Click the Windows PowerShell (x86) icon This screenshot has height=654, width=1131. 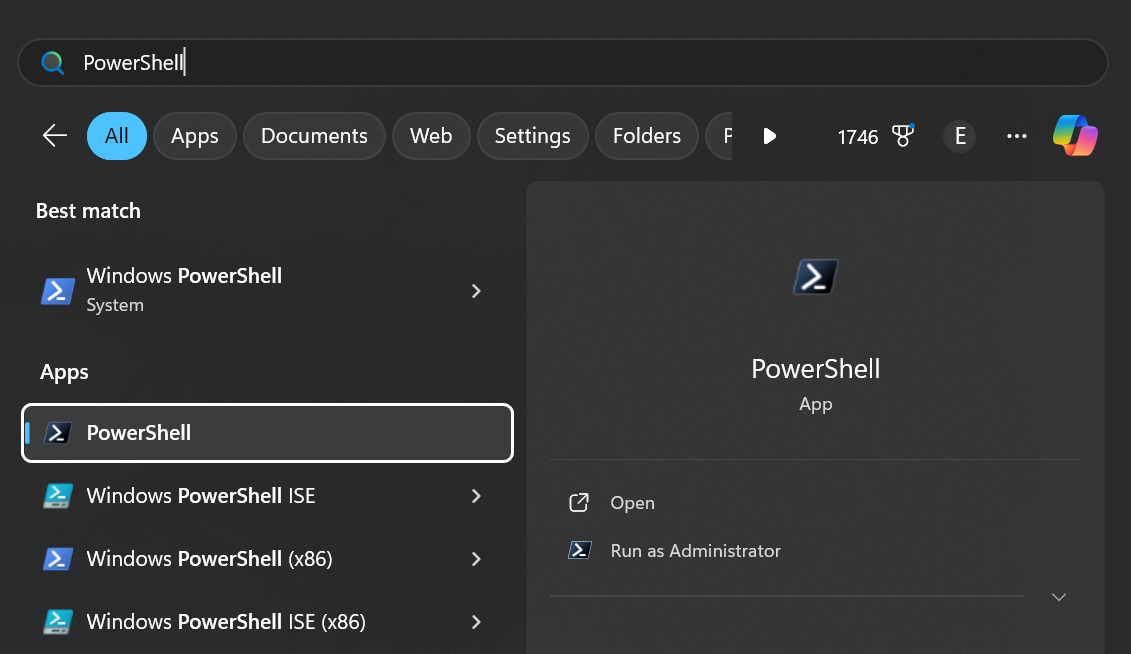(x=58, y=559)
